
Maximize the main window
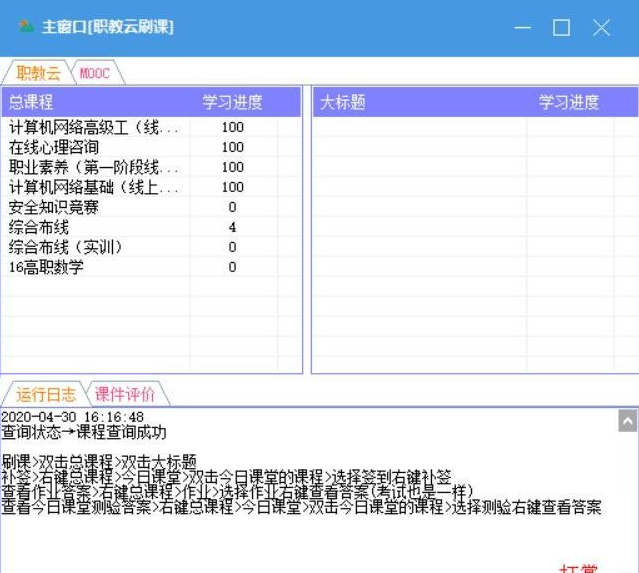click(561, 28)
